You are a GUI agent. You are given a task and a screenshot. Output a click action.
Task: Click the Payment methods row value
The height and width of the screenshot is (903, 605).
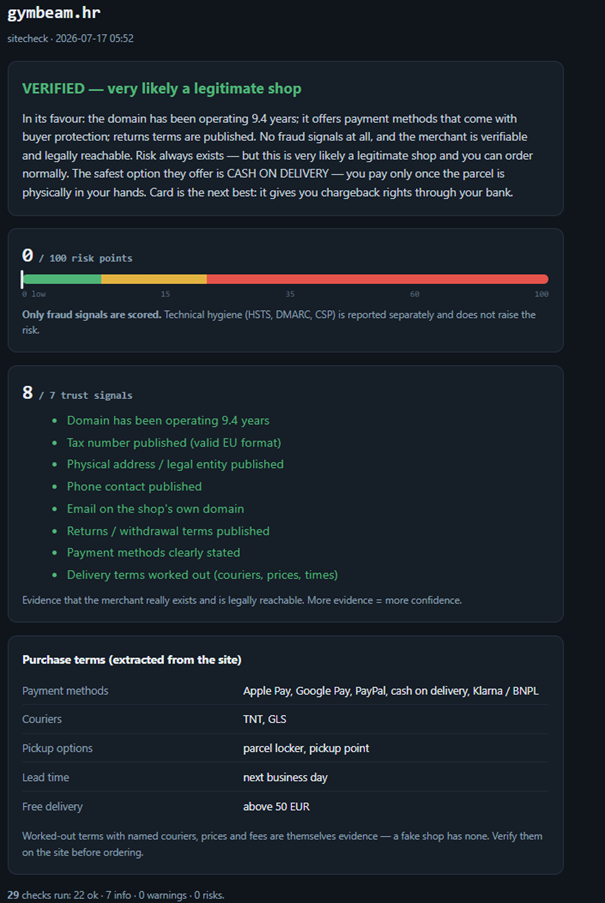click(391, 691)
